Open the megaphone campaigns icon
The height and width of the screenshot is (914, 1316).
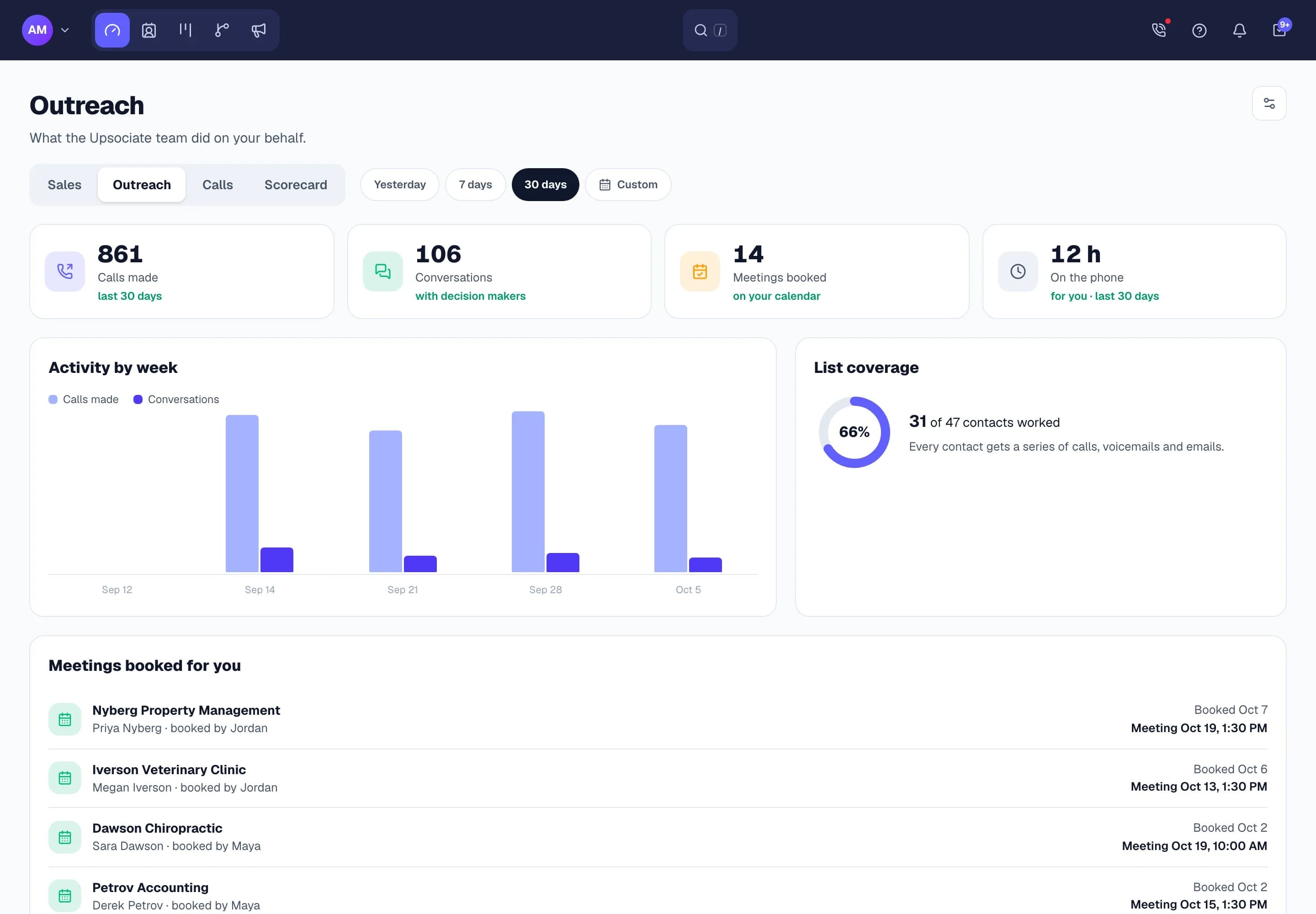pyautogui.click(x=259, y=30)
